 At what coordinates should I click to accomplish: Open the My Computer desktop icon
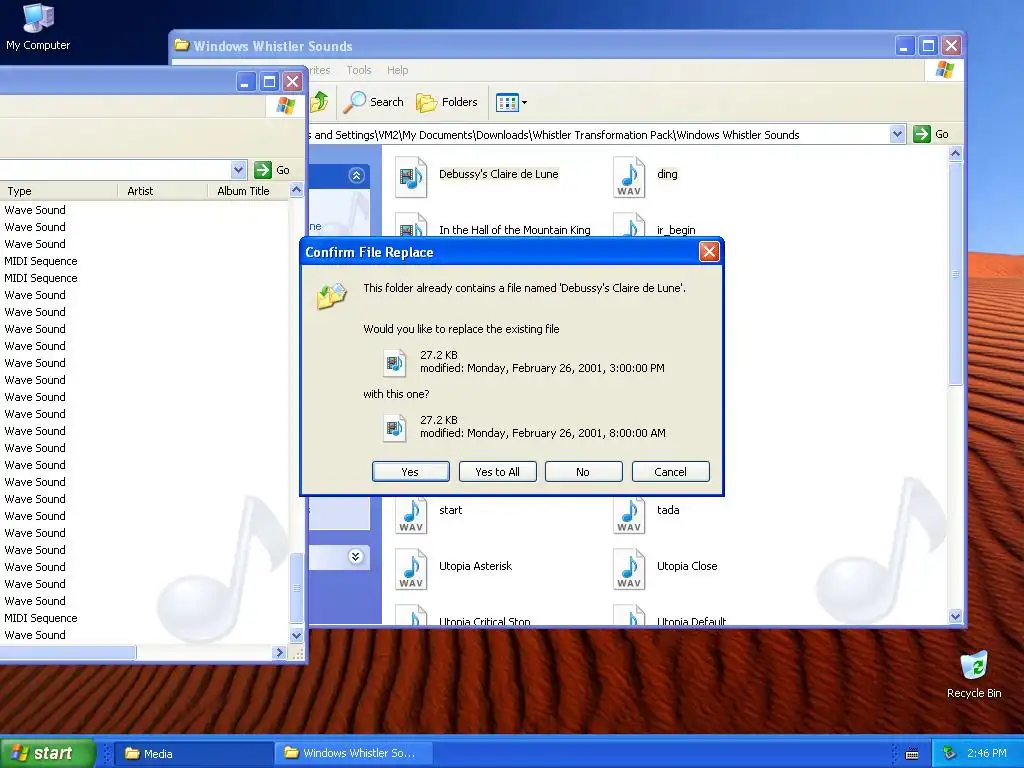(38, 26)
